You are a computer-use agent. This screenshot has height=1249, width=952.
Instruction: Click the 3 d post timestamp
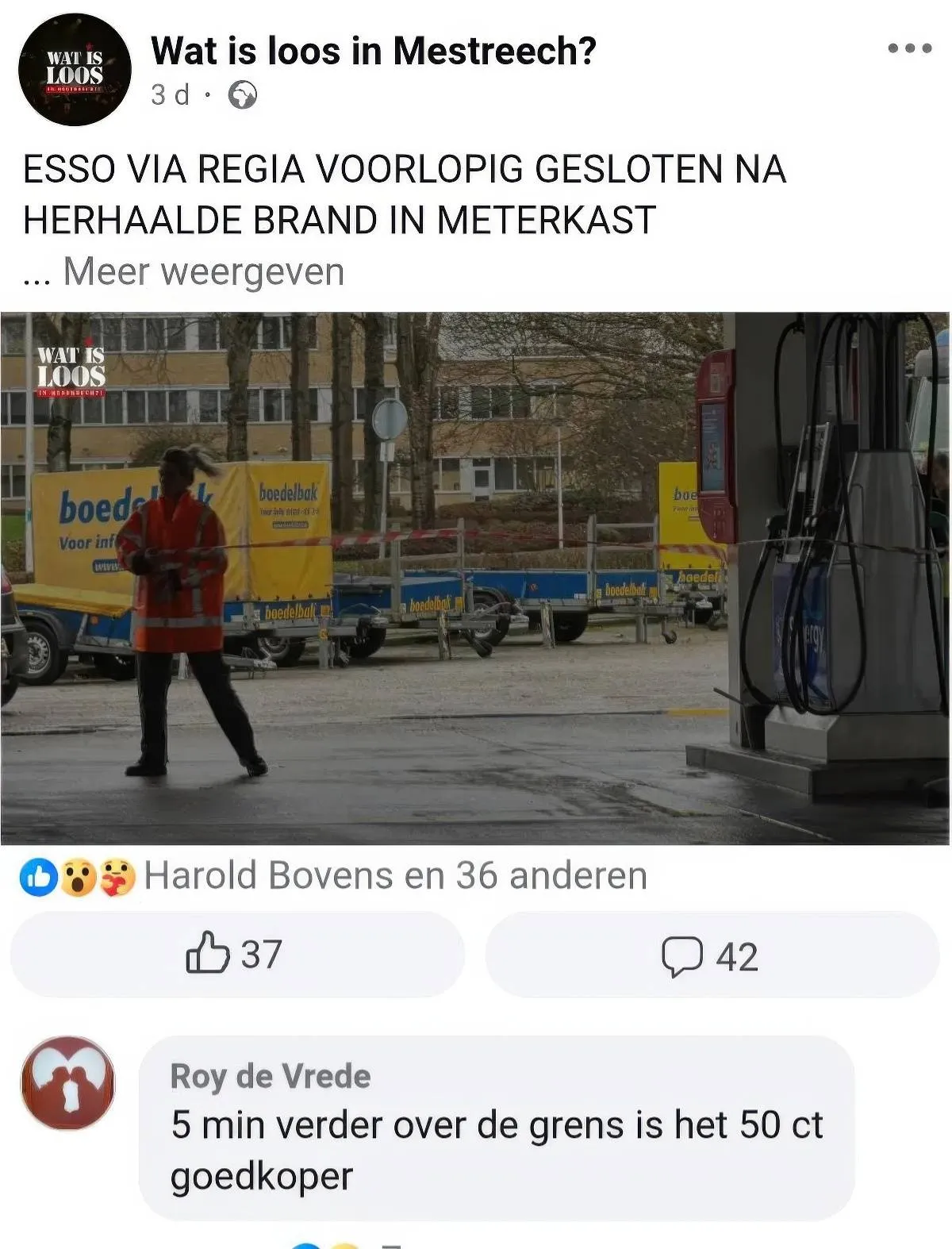pyautogui.click(x=171, y=95)
